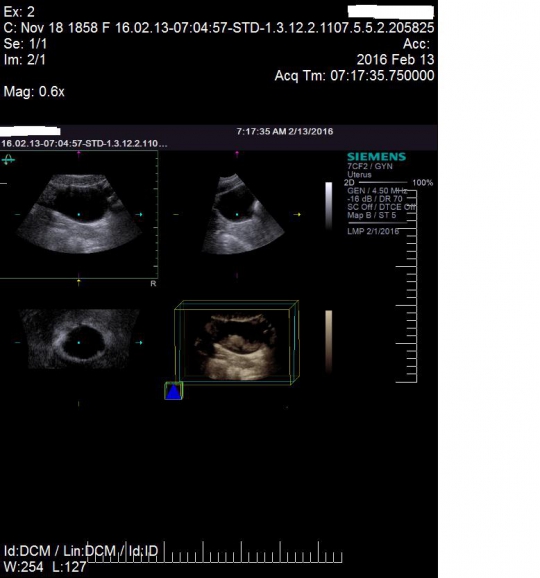540x578 pixels.
Task: Click the LMP 2/1/2016 label
Action: point(373,231)
